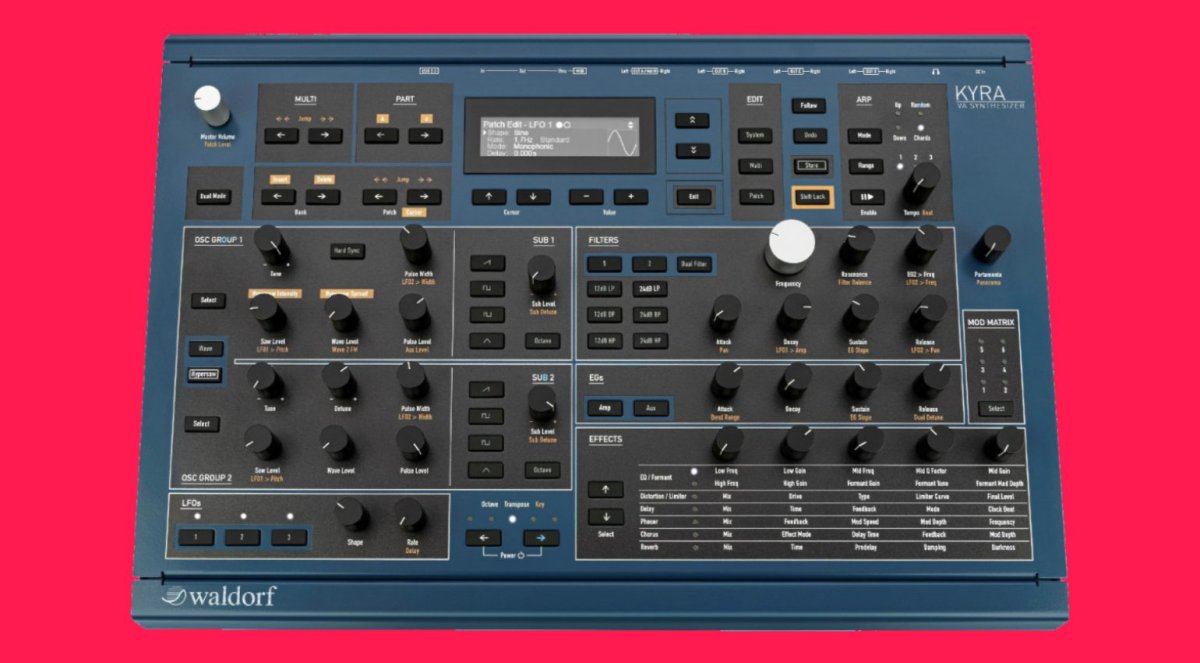Screen dimensions: 1200x663
Task: Click the Effects Select down arrow
Action: pos(606,516)
